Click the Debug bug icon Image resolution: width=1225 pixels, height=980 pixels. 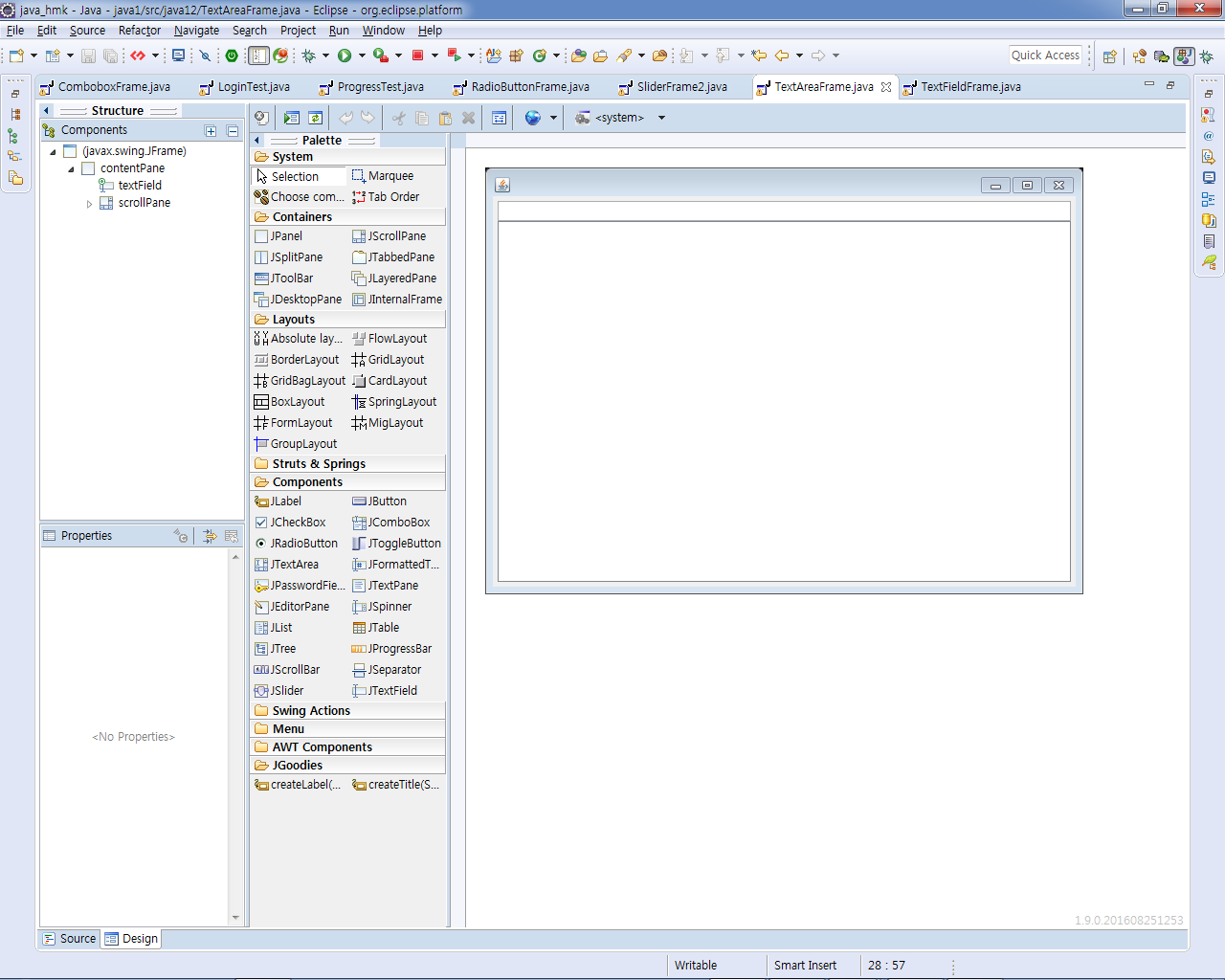[309, 56]
